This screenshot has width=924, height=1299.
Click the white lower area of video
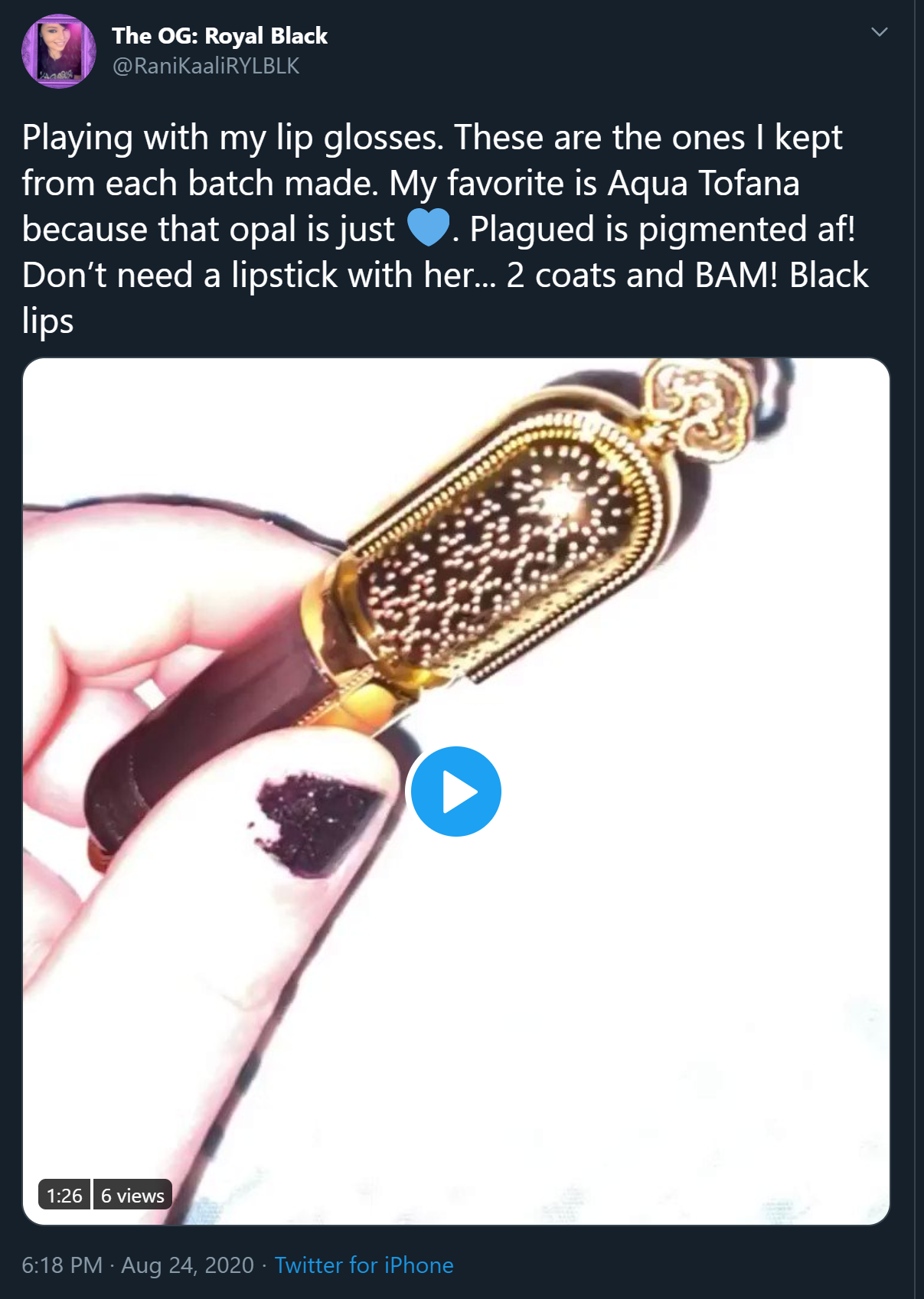pyautogui.click(x=612, y=1033)
